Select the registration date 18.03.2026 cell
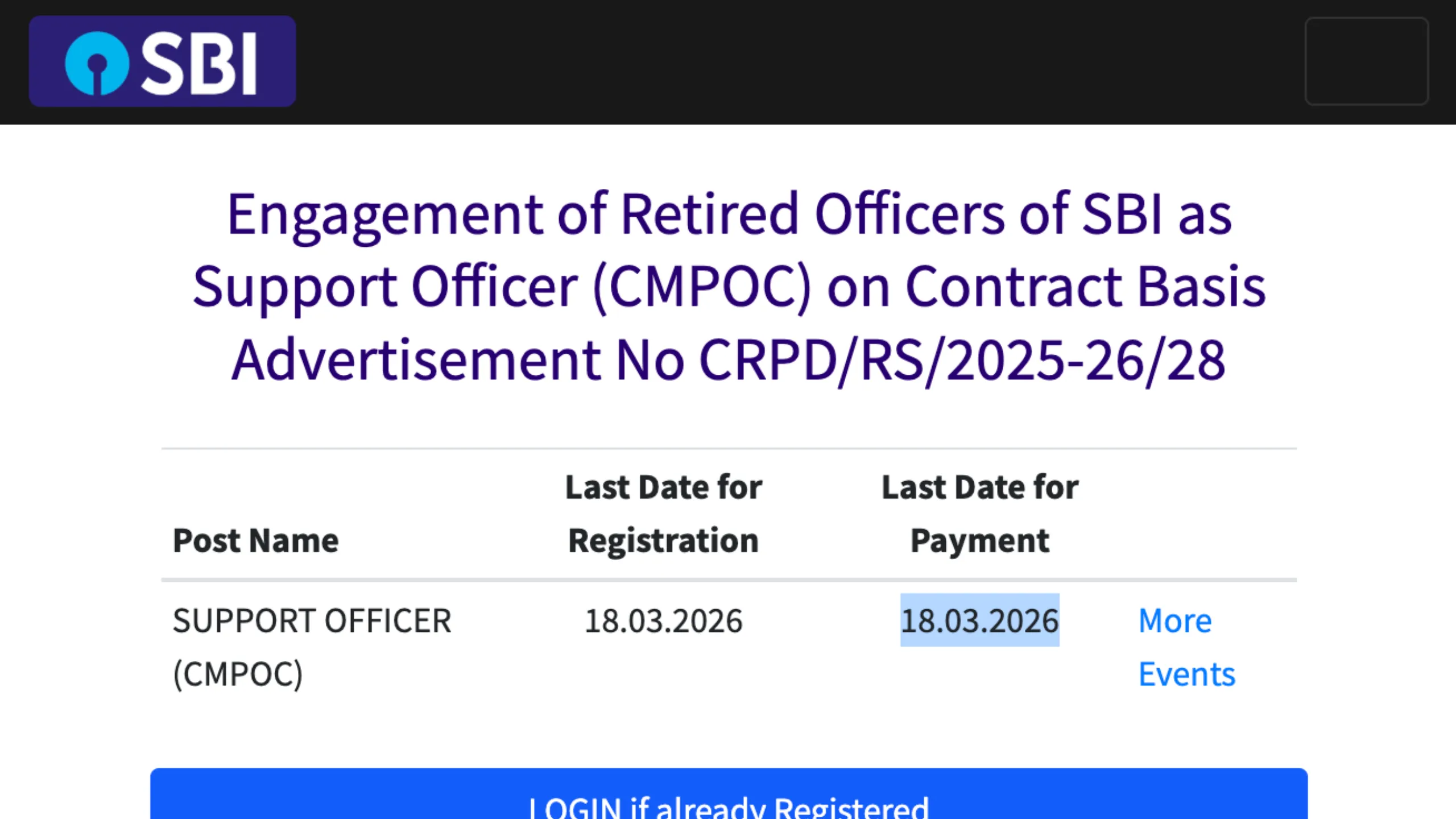The height and width of the screenshot is (819, 1456). [x=663, y=621]
